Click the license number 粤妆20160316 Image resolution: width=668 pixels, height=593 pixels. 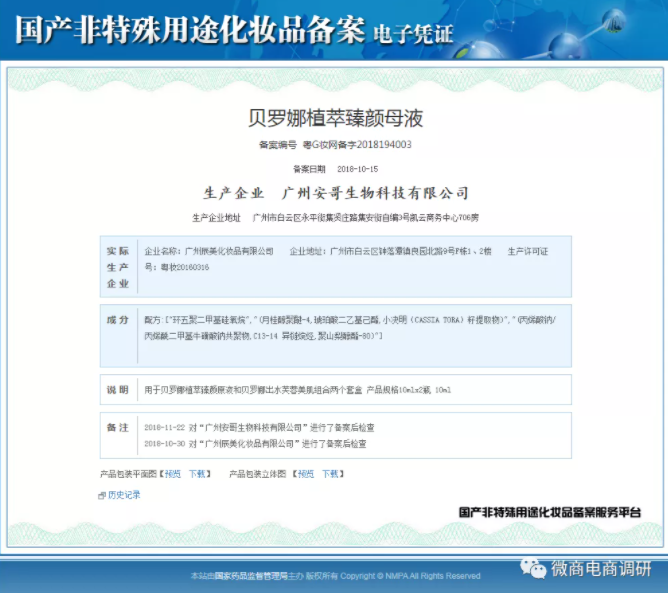tap(185, 268)
